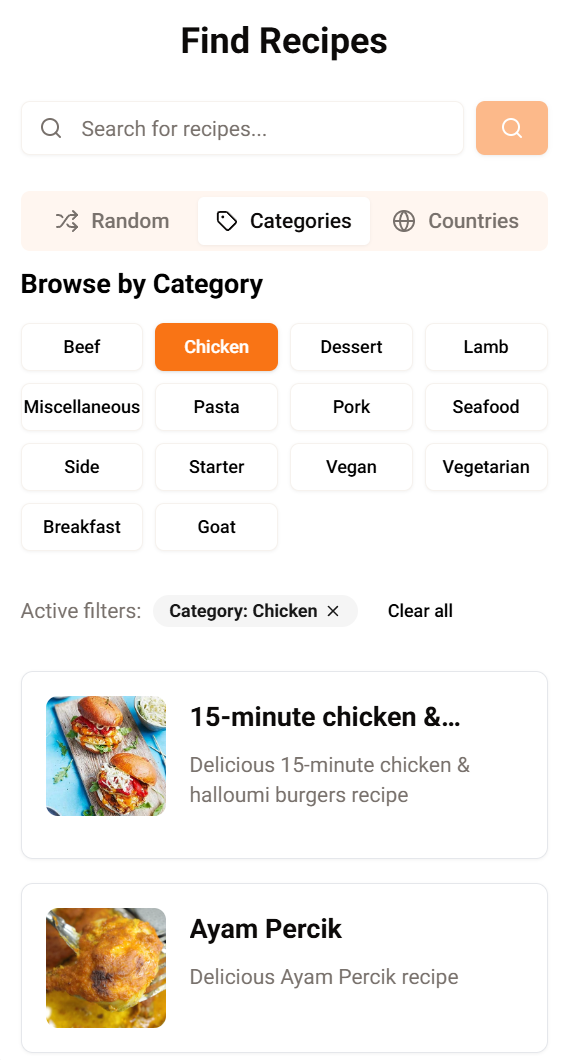Filter recipes by Seafood category
Screen dimensions: 568x1060
[486, 407]
